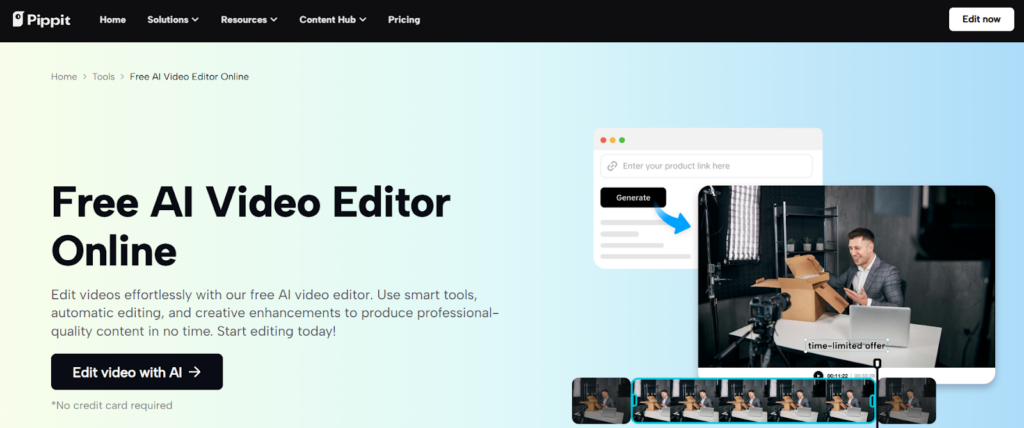
Task: Click the timeline playhead marker
Action: (877, 364)
